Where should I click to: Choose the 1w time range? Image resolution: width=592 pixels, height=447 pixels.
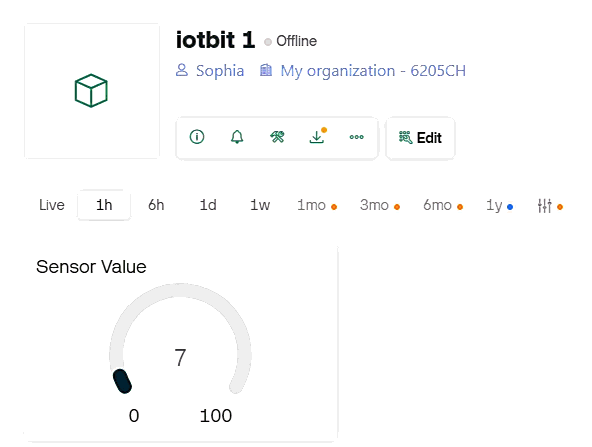[260, 205]
